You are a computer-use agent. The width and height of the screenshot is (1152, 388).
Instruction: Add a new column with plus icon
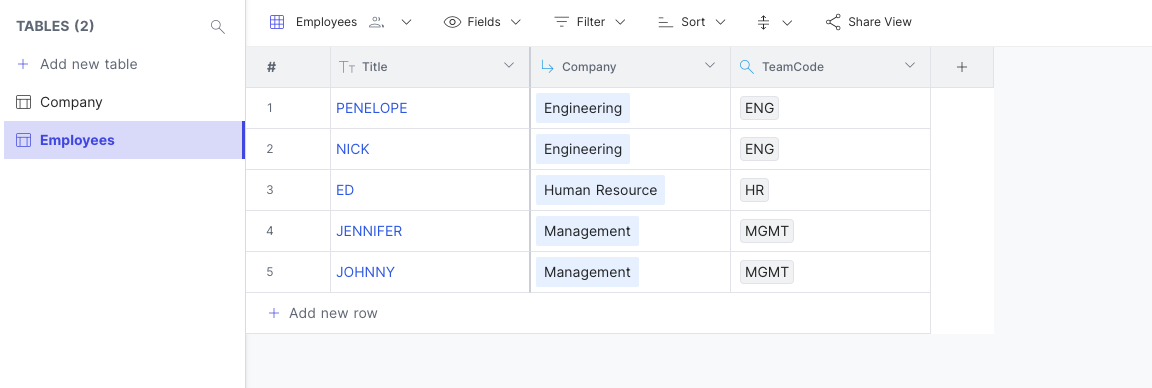(962, 67)
